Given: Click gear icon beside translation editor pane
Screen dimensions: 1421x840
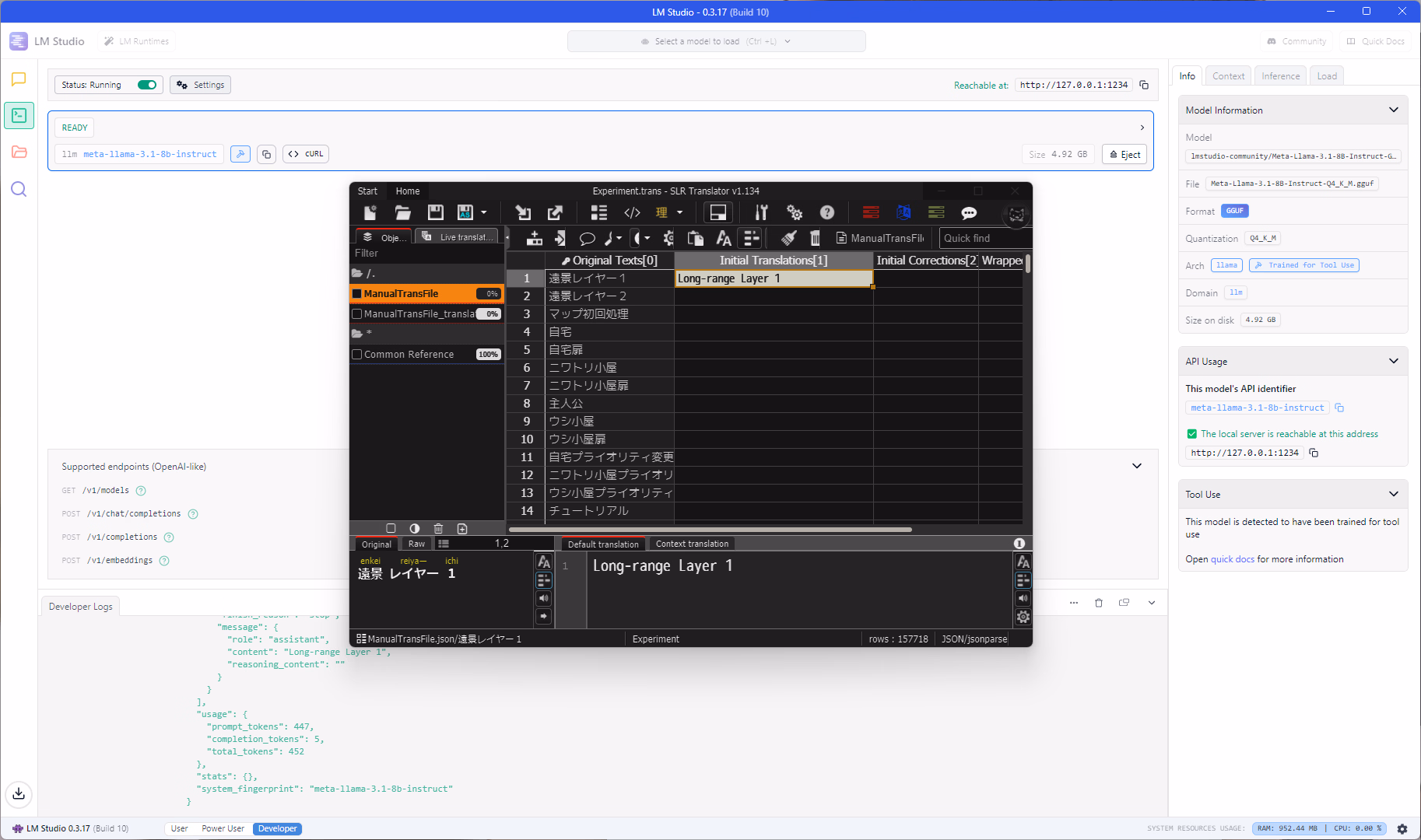Looking at the screenshot, I should tap(1023, 617).
